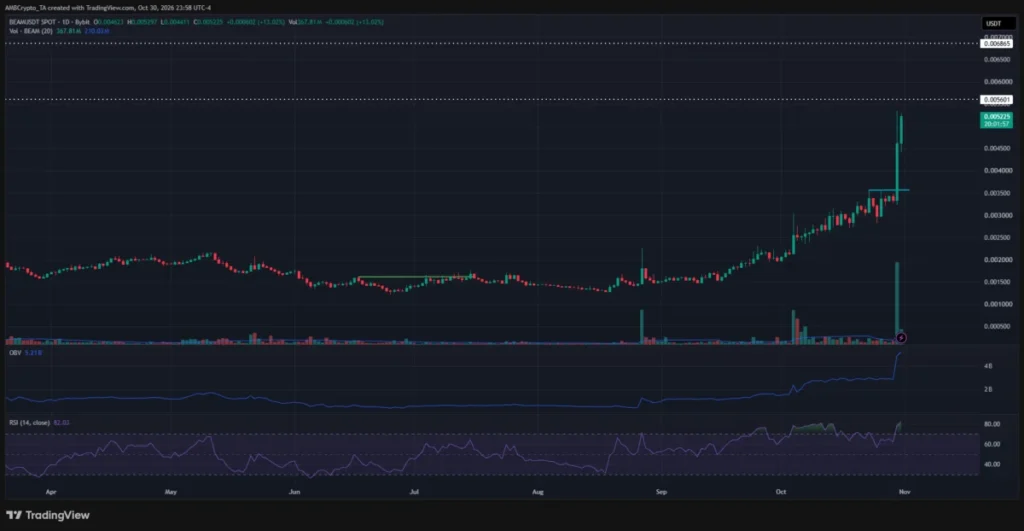Click the Jul label on the time axis
Screen dimensions: 1024x531
coord(414,492)
